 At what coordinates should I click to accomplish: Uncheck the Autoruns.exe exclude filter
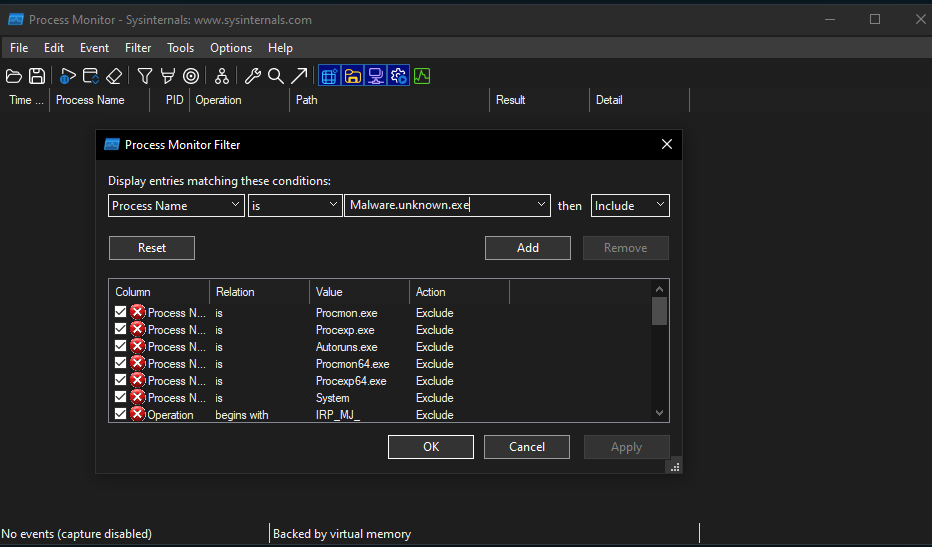pos(121,346)
